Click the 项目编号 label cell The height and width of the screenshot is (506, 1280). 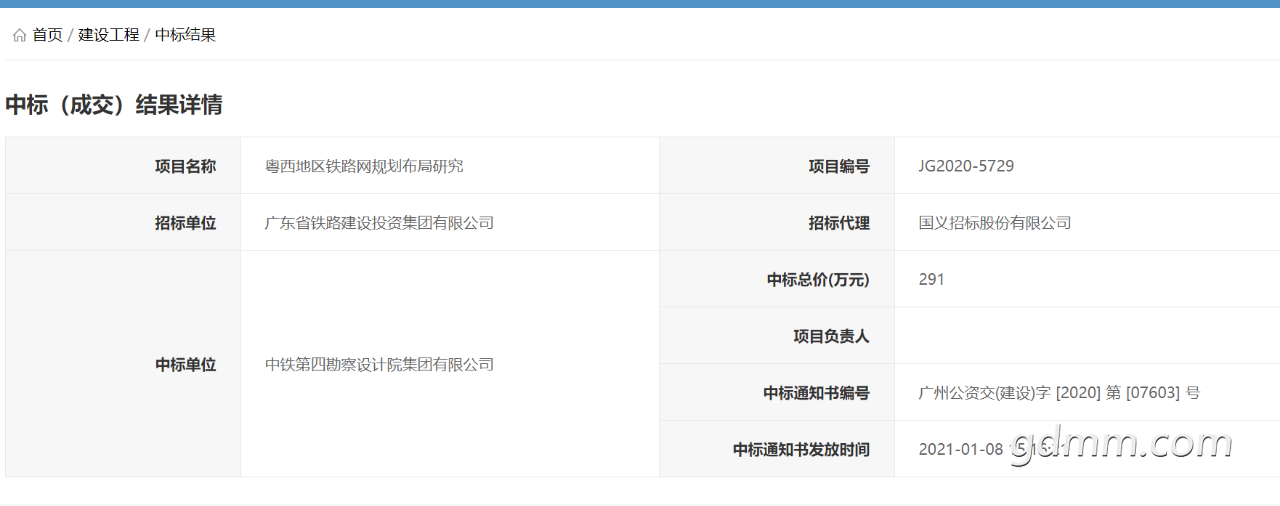click(x=838, y=166)
